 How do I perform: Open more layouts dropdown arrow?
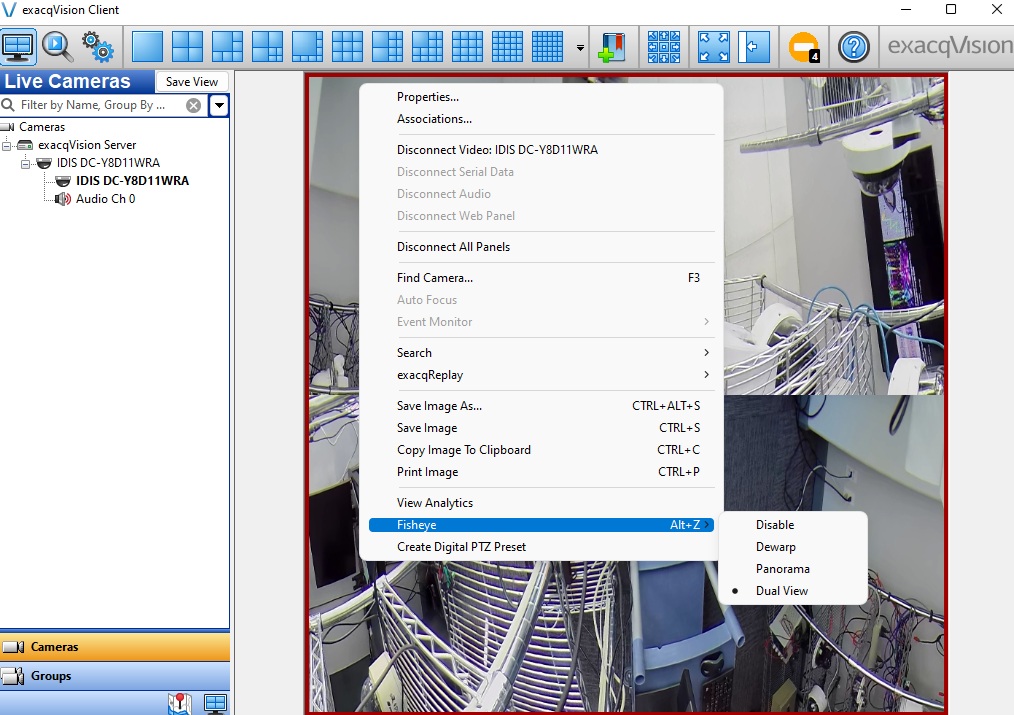[580, 48]
